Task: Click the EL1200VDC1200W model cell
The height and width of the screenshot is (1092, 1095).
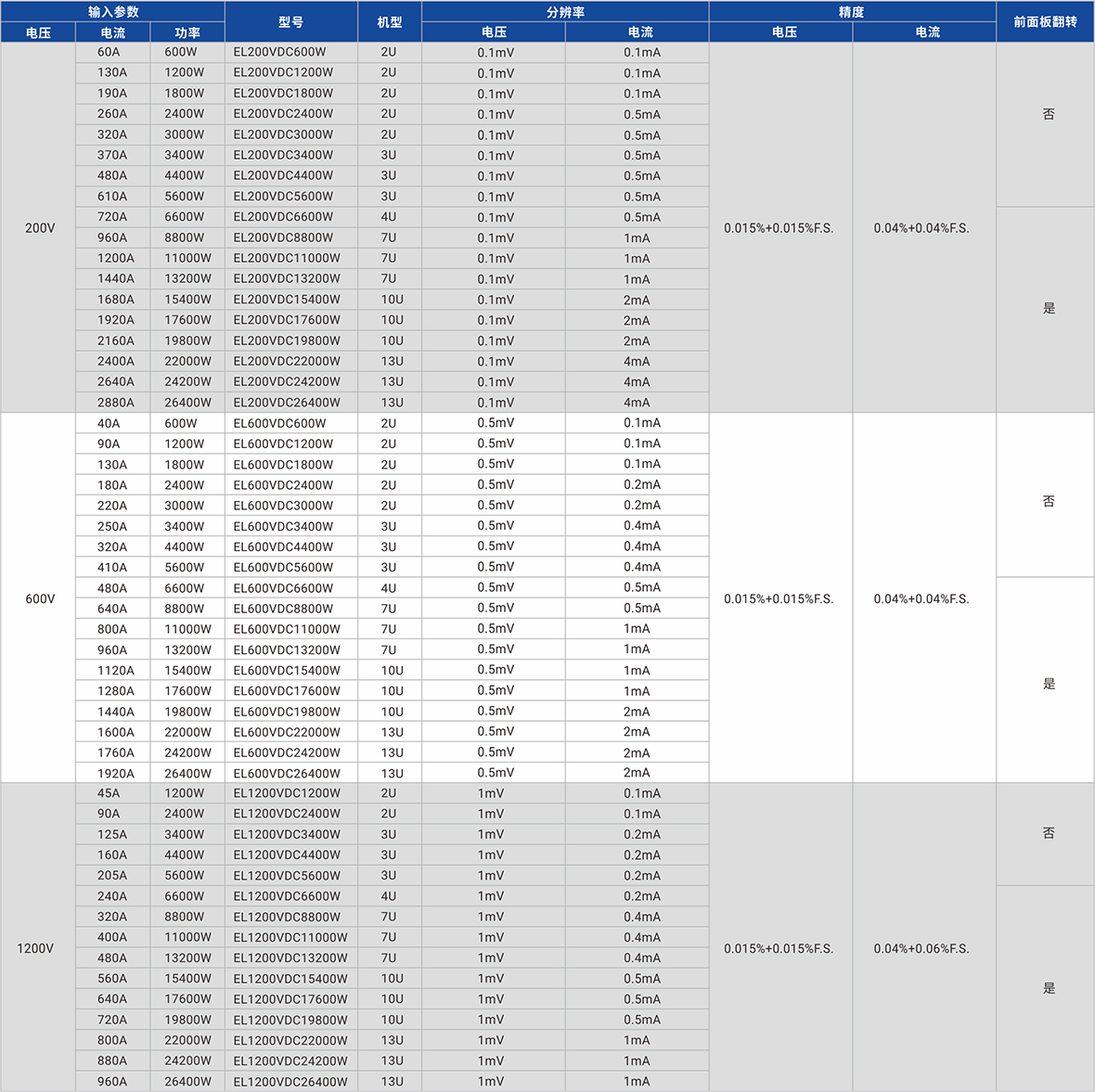Action: click(287, 793)
